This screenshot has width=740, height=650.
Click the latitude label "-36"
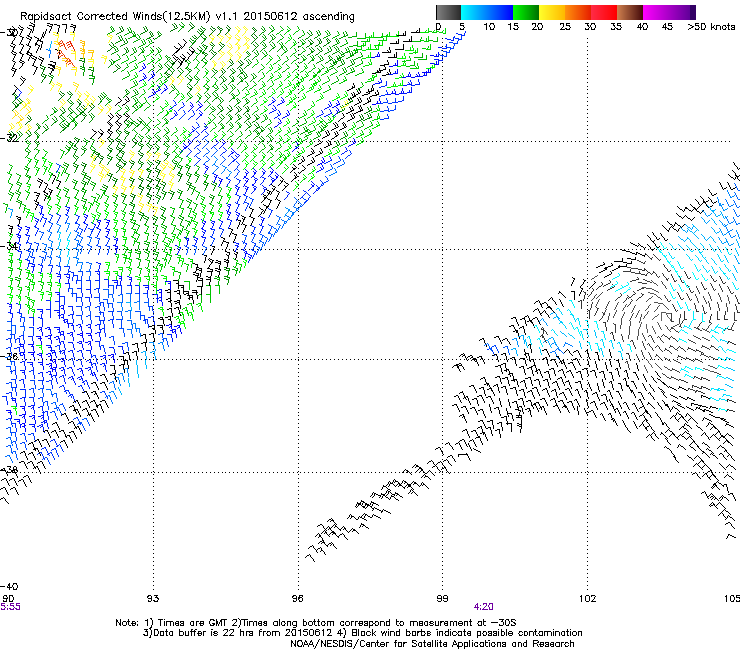[9, 356]
